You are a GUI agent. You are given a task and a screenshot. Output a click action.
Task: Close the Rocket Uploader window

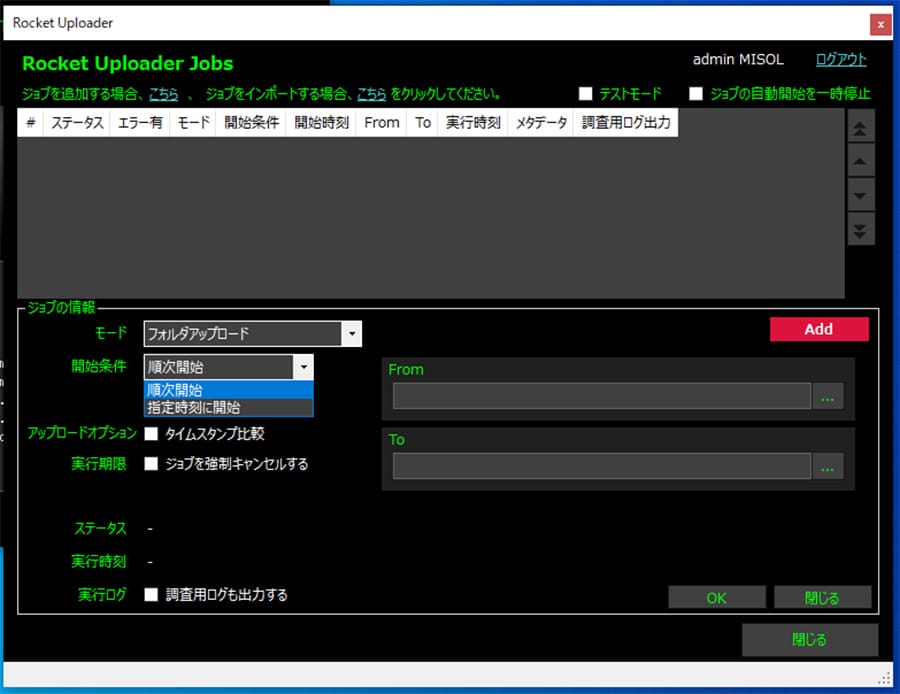click(x=880, y=24)
